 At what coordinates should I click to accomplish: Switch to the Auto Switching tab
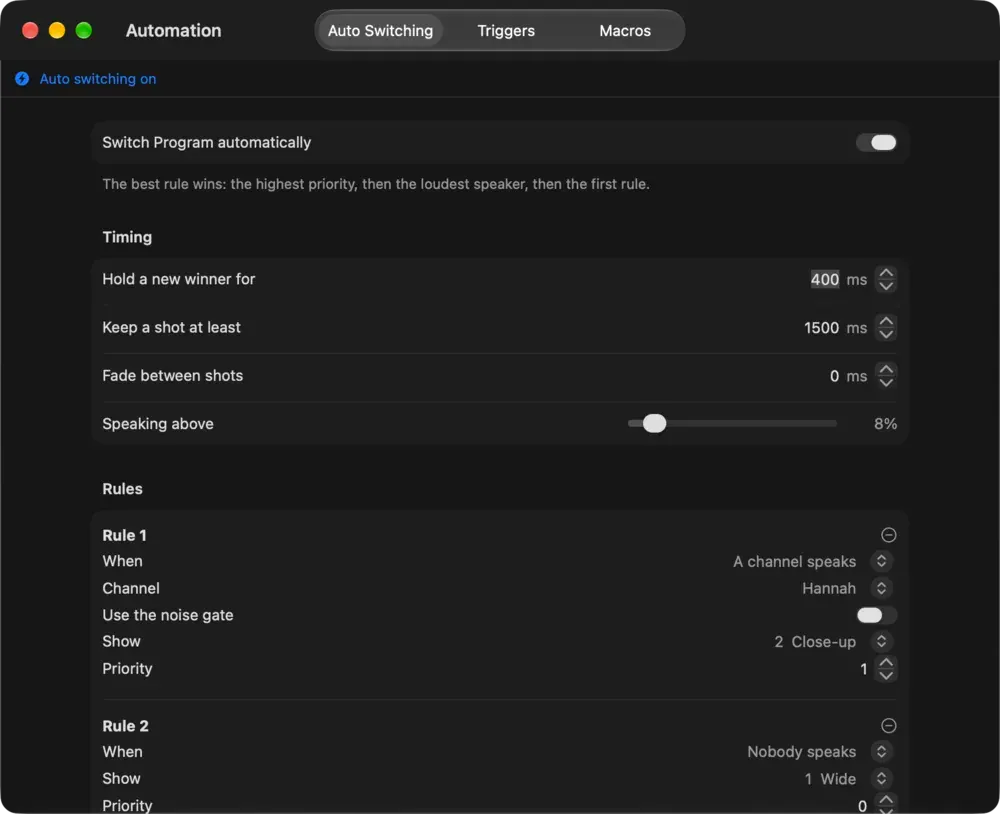(380, 31)
